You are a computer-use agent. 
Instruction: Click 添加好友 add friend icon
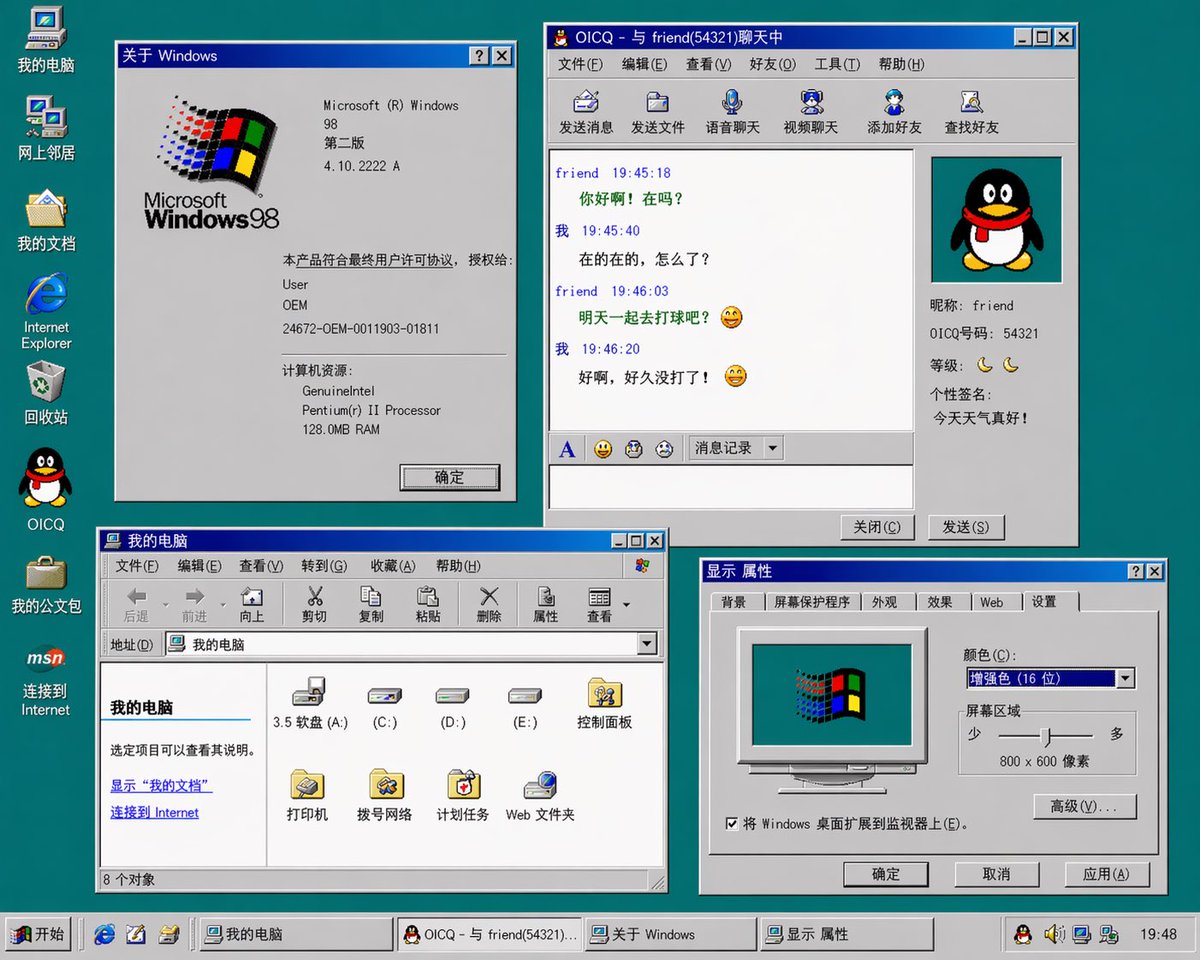(894, 112)
